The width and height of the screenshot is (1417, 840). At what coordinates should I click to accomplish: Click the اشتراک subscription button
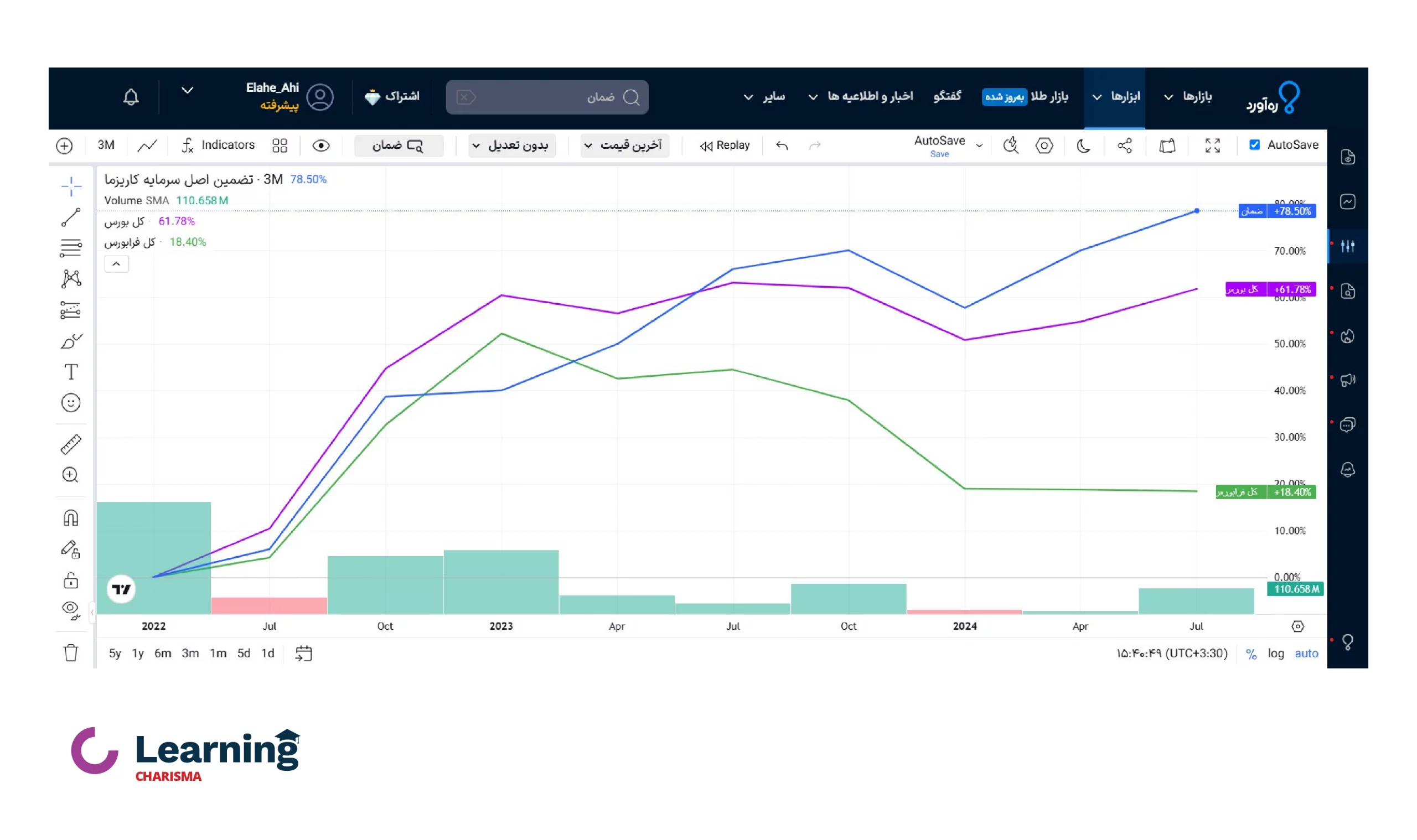tap(392, 97)
